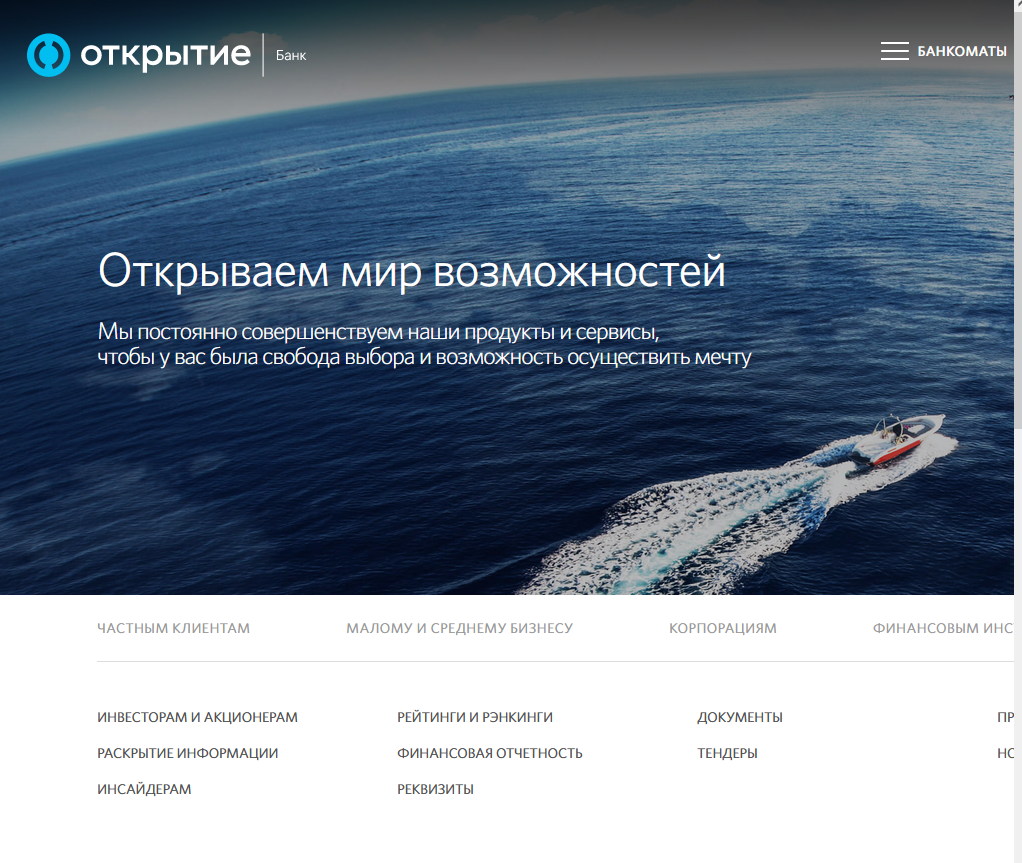The height and width of the screenshot is (863, 1022).
Task: Click the ИНСАЙДЕРАМ link
Action: (x=144, y=789)
